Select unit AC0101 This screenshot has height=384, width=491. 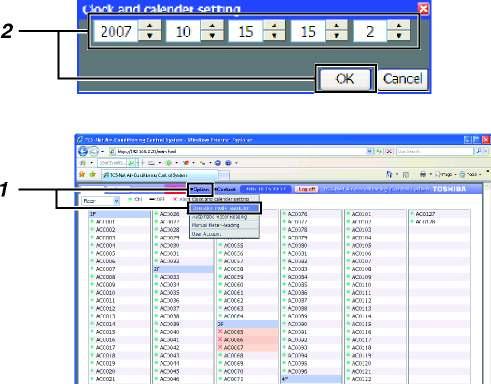tap(362, 214)
